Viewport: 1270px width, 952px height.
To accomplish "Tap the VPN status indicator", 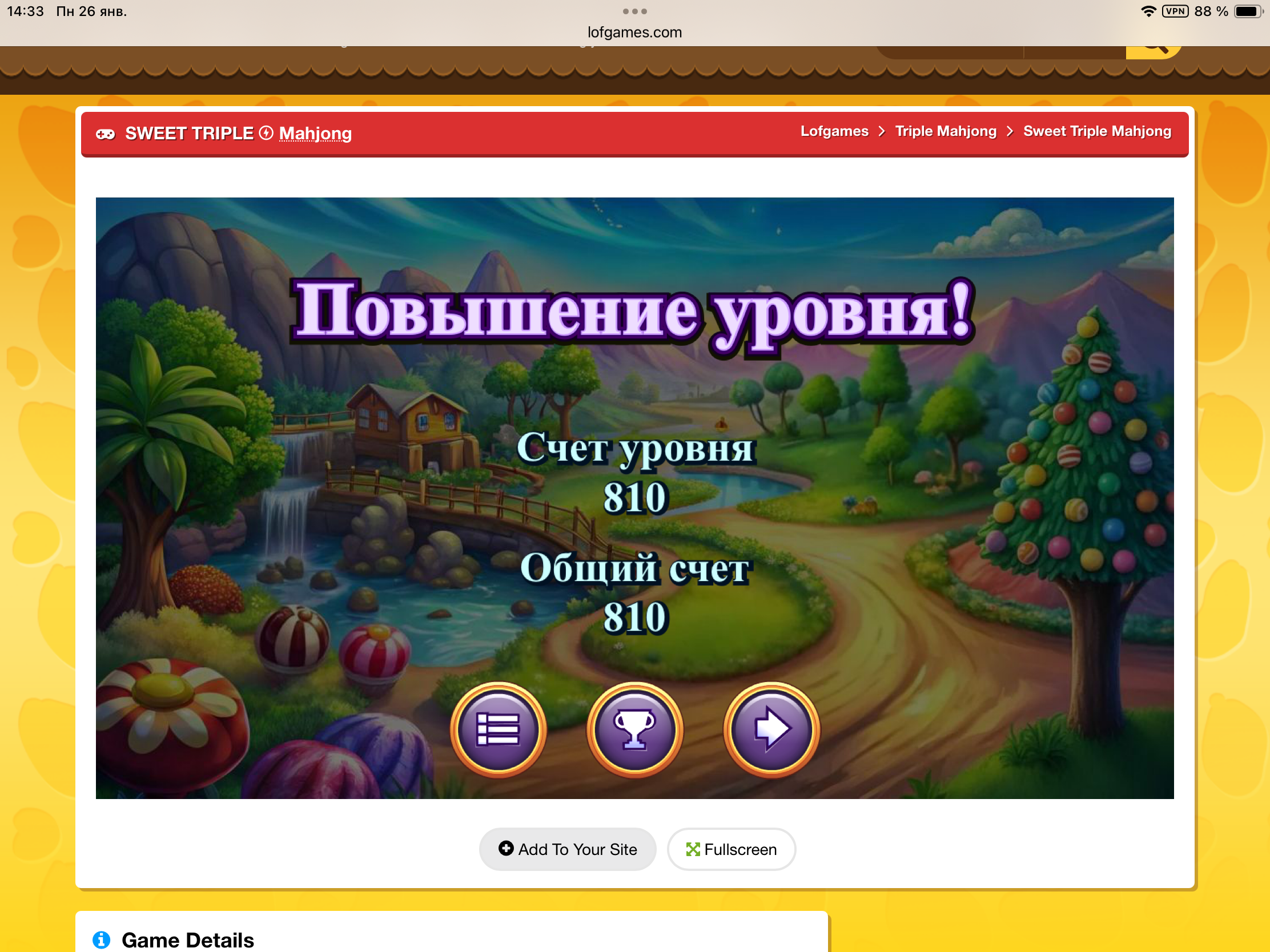I will pyautogui.click(x=1175, y=11).
